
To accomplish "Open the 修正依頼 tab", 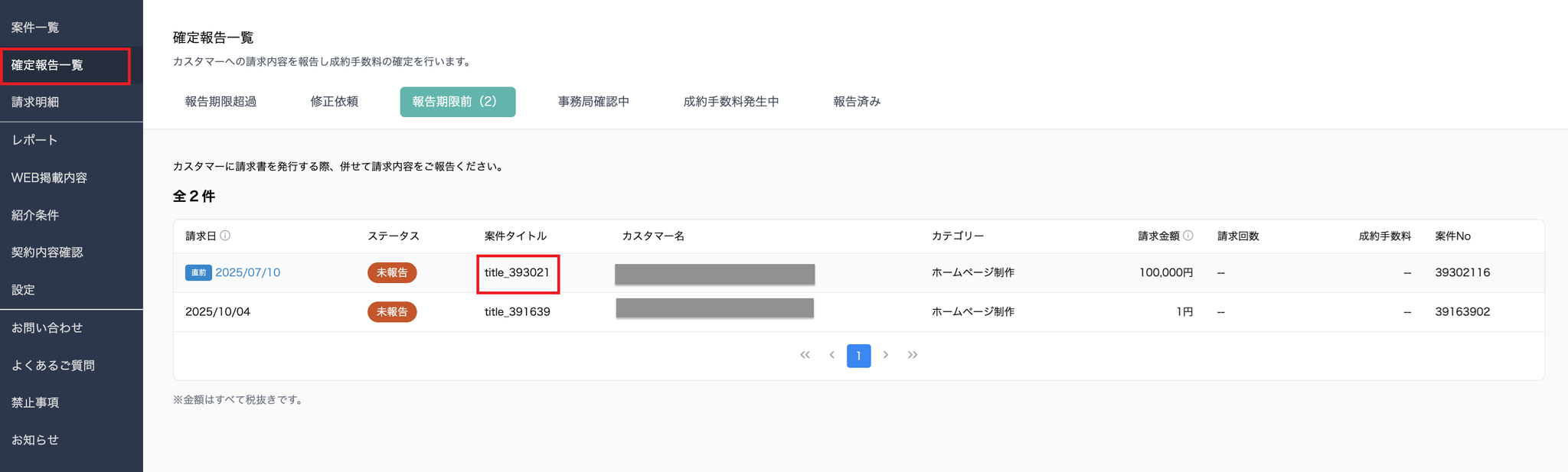I will 334,102.
